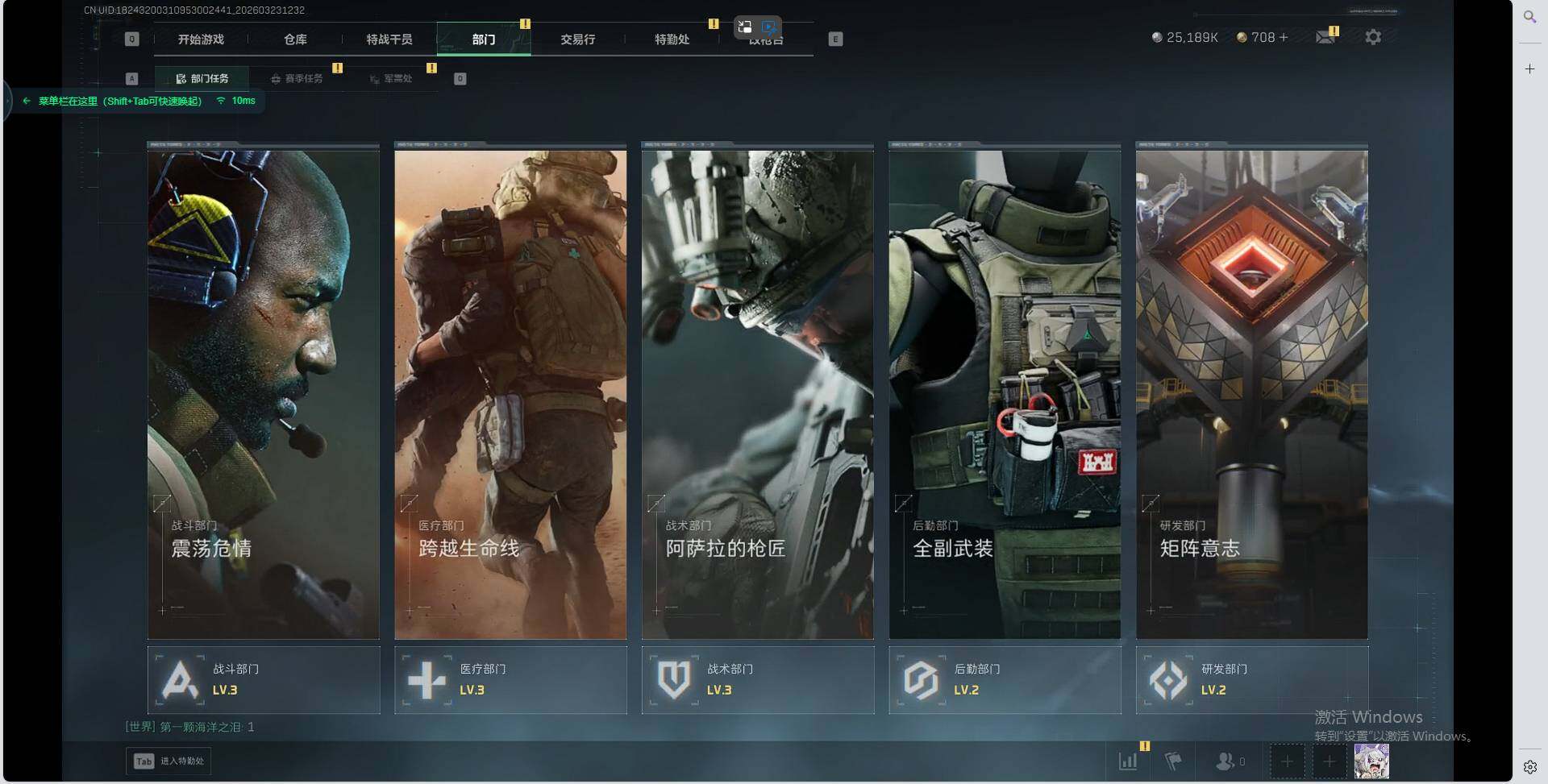This screenshot has width=1548, height=784.
Task: Click the plus icon in right sidebar
Action: (x=1529, y=69)
